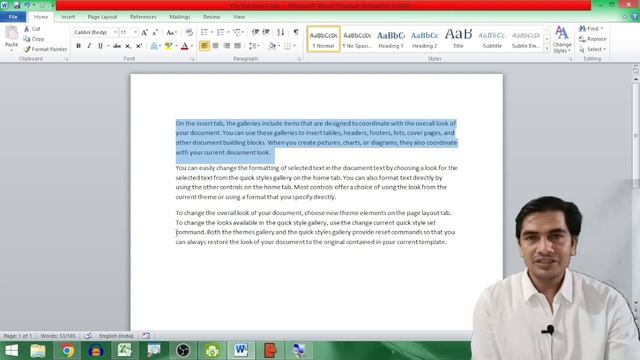Open the File tab
This screenshot has height=360, width=640.
[13, 17]
